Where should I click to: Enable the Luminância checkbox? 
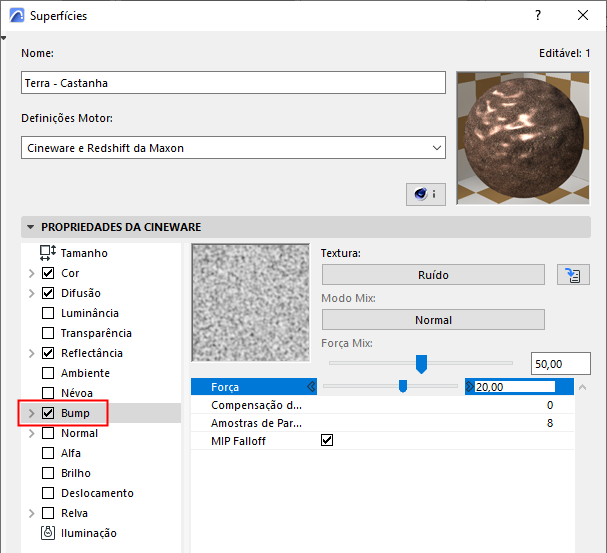pos(48,313)
